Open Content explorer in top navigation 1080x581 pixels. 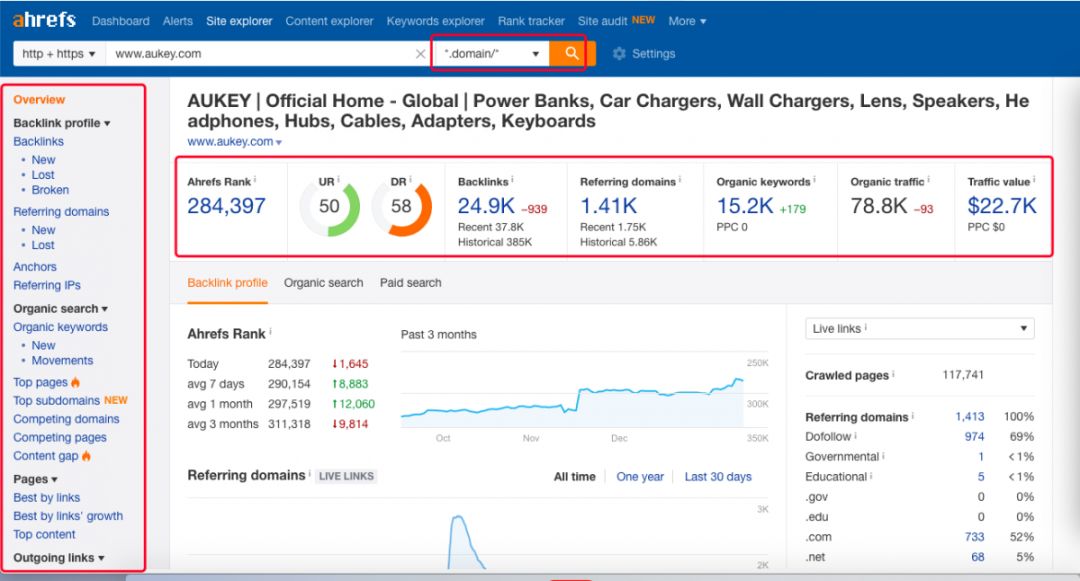(x=329, y=21)
